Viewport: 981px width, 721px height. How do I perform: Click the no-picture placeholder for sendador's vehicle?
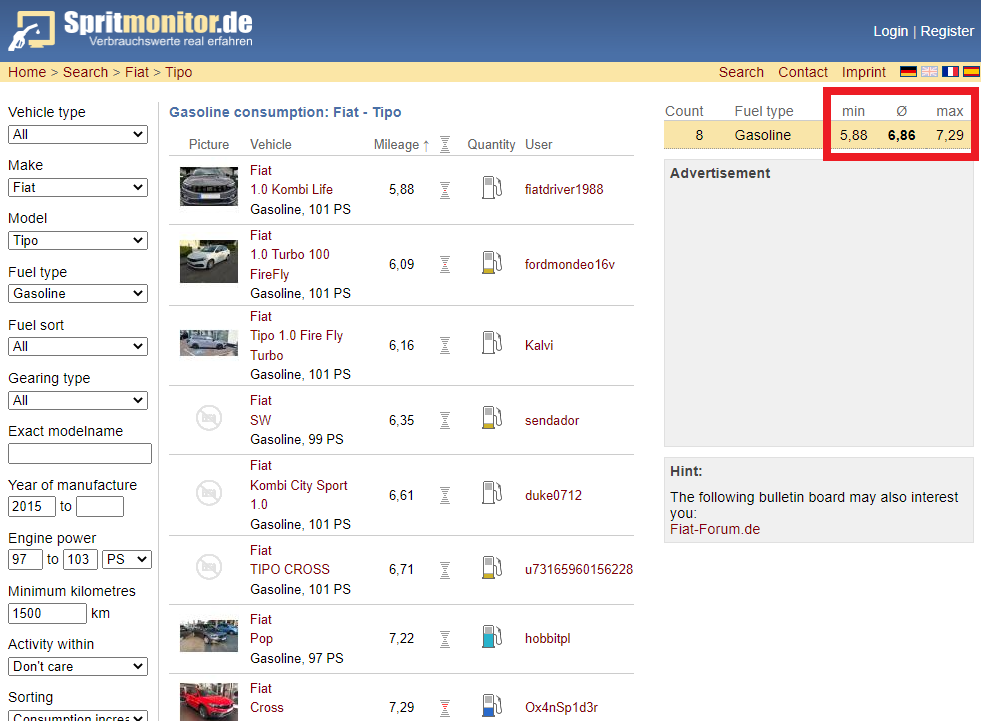[x=209, y=417]
